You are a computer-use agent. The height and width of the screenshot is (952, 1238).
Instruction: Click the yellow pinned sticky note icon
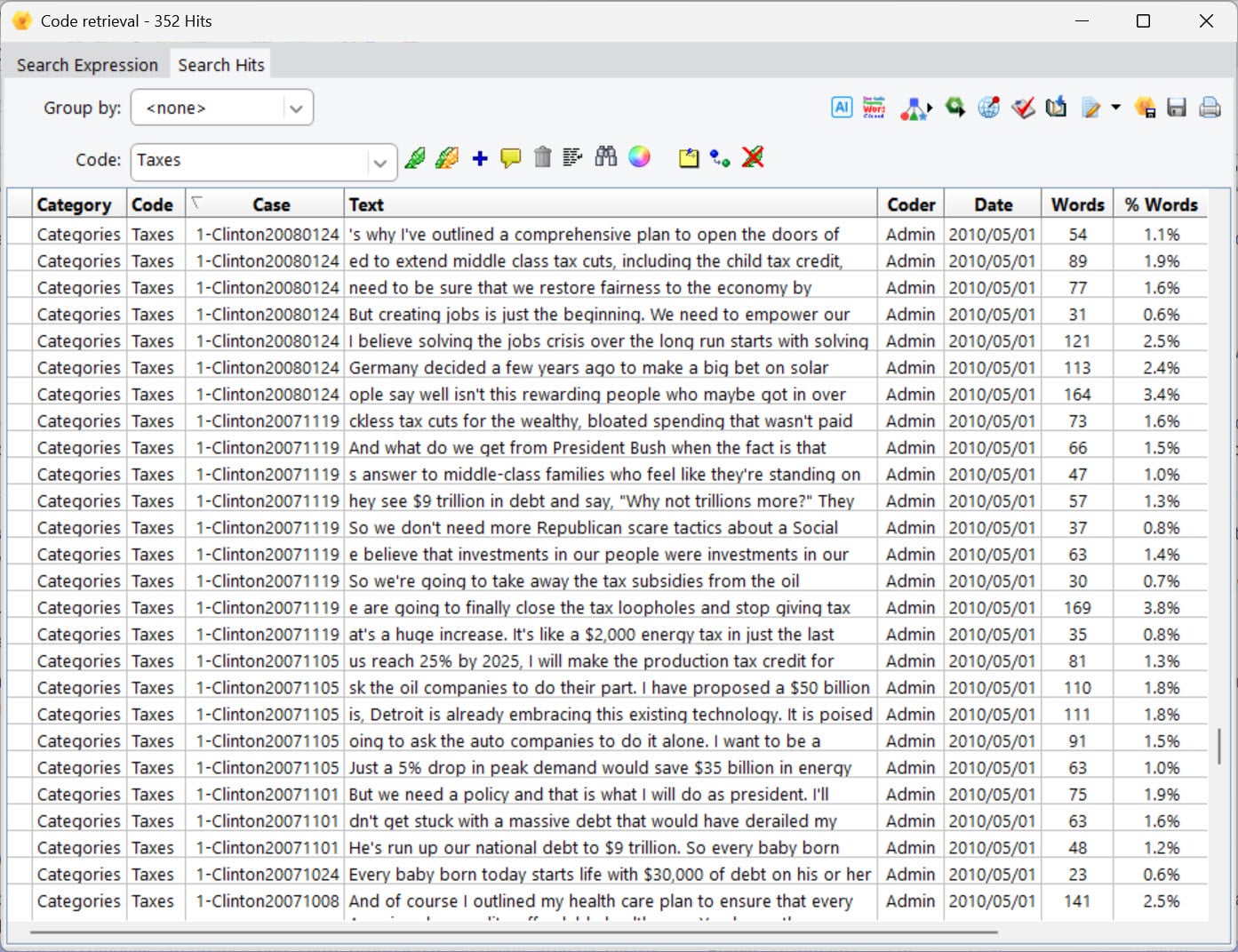[689, 158]
